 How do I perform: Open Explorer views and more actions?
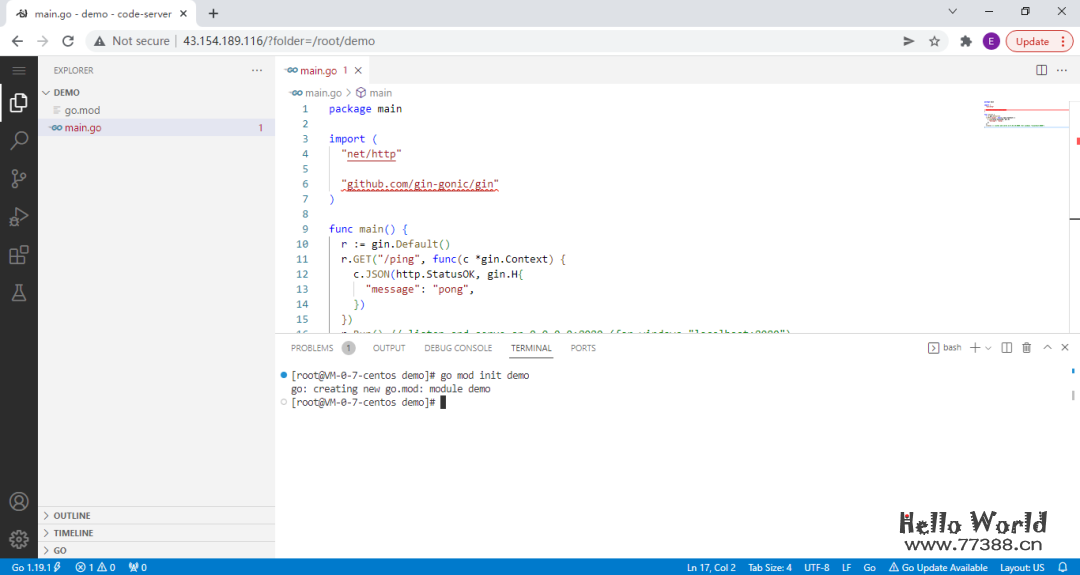tap(257, 70)
